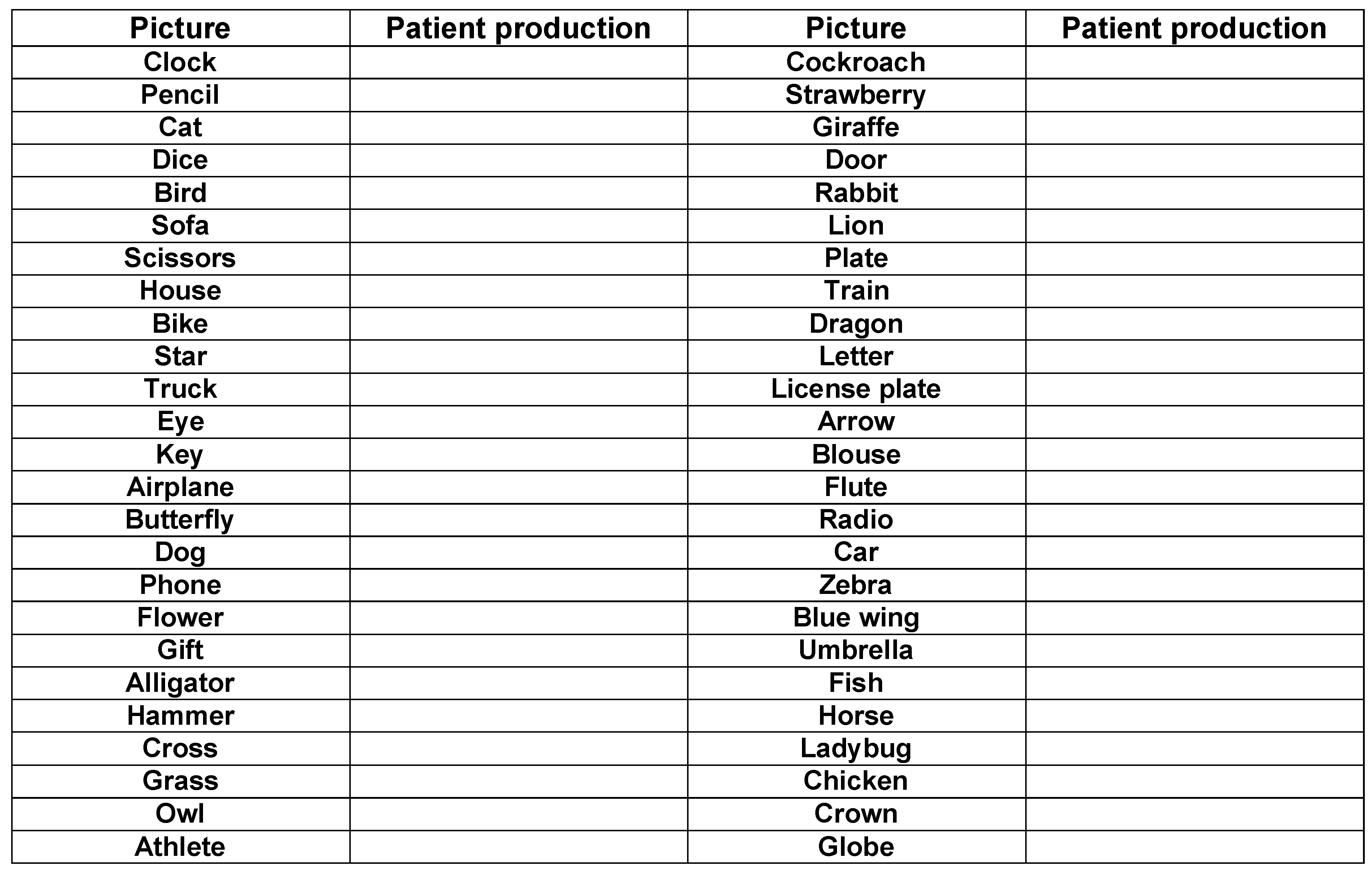This screenshot has height=875, width=1372.
Task: Select the Athlete cell in the last row
Action: [180, 846]
